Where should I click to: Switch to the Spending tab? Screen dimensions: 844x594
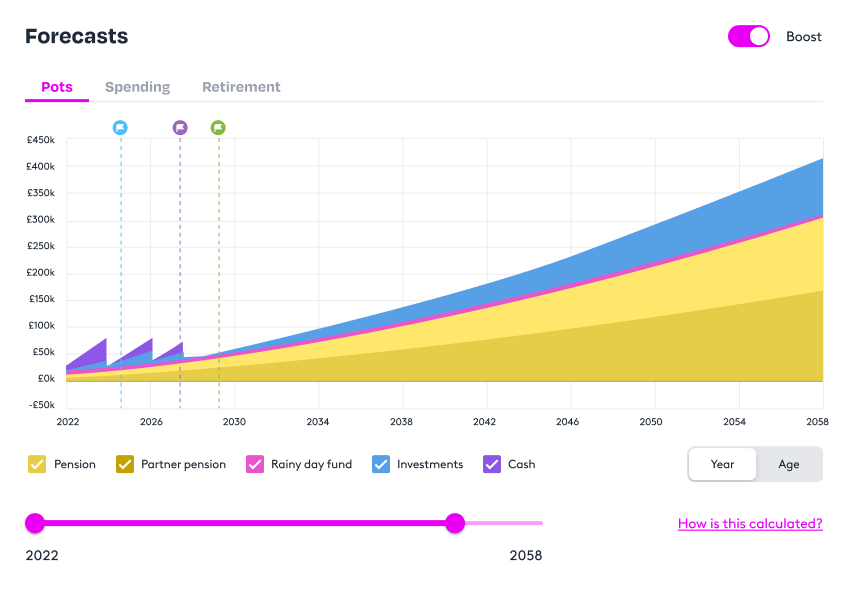(137, 87)
